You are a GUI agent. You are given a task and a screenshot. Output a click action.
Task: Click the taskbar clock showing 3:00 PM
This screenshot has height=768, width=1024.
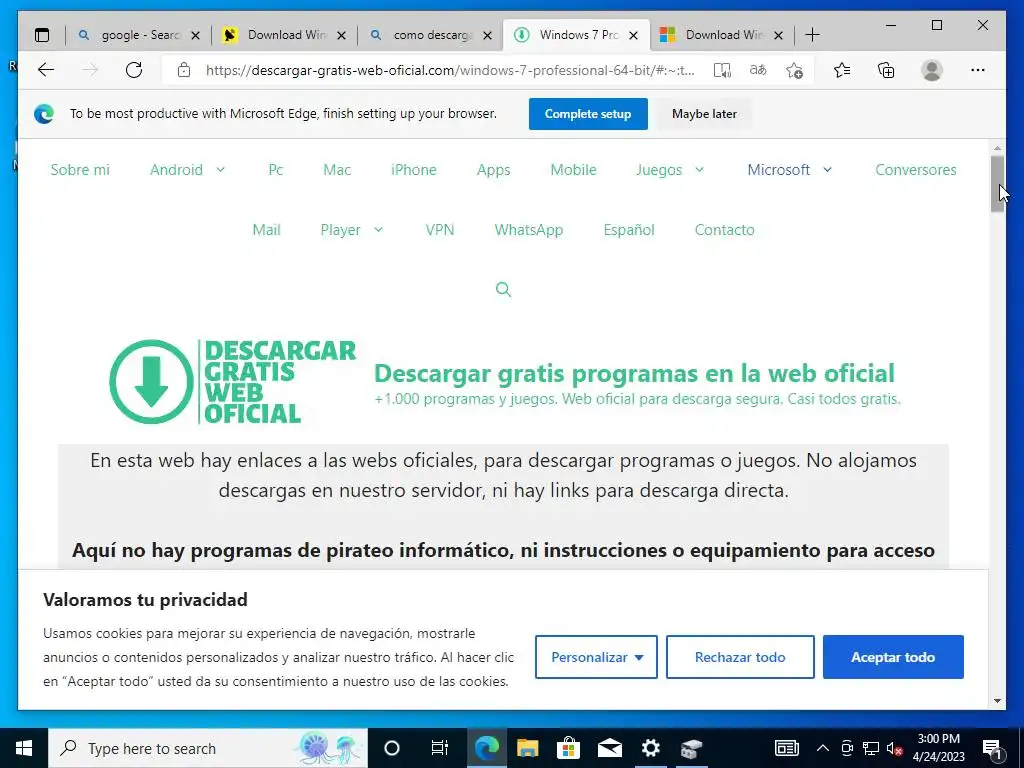coord(938,748)
